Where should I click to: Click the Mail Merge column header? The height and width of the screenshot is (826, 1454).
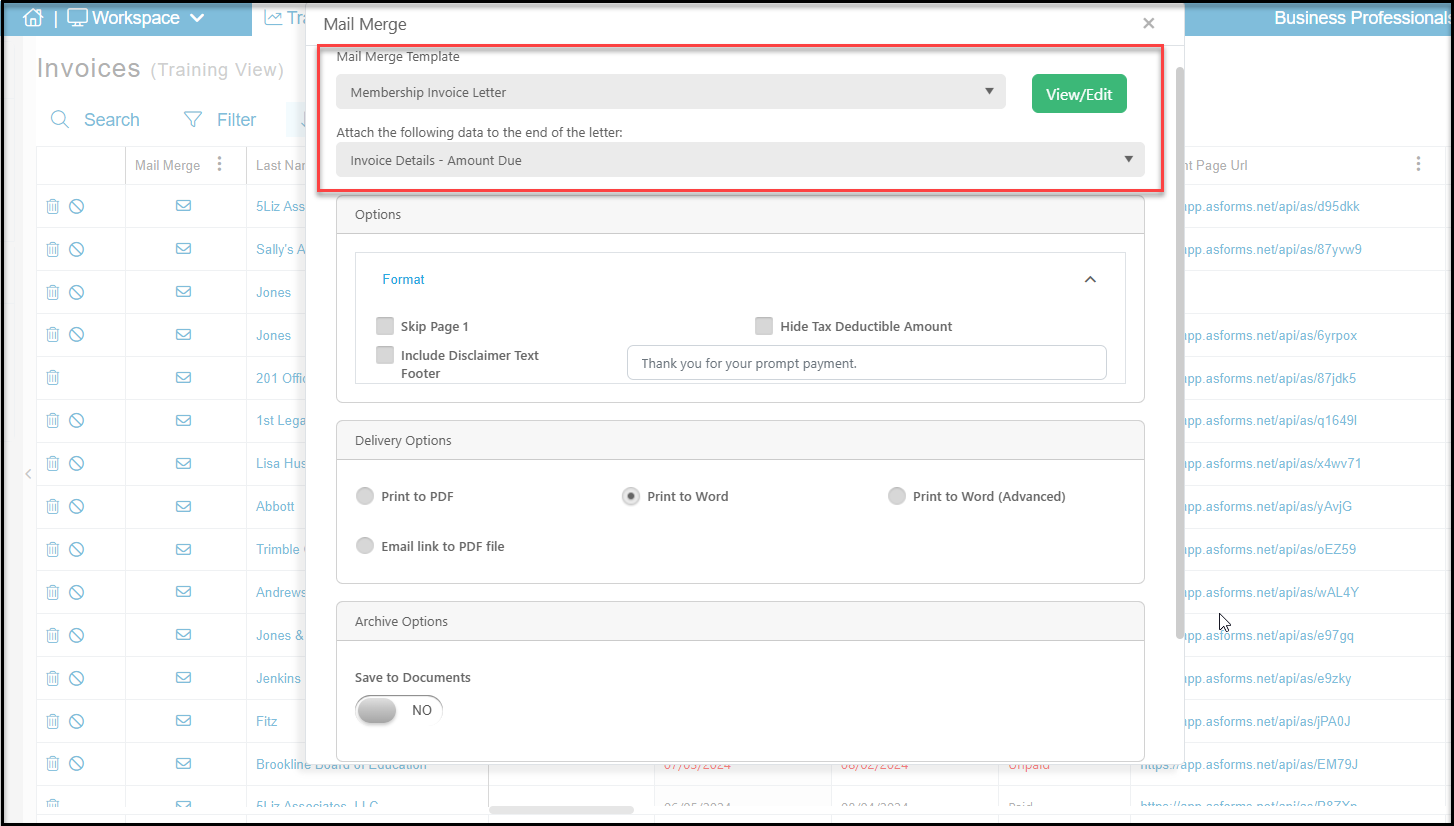point(167,165)
